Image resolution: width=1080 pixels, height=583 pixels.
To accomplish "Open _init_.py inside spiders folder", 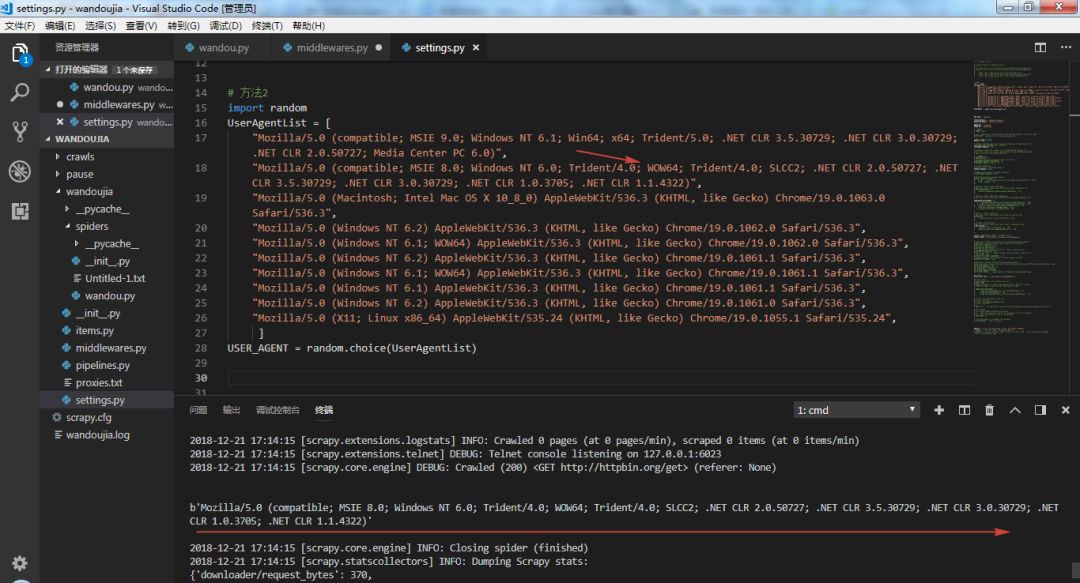I will pyautogui.click(x=107, y=261).
